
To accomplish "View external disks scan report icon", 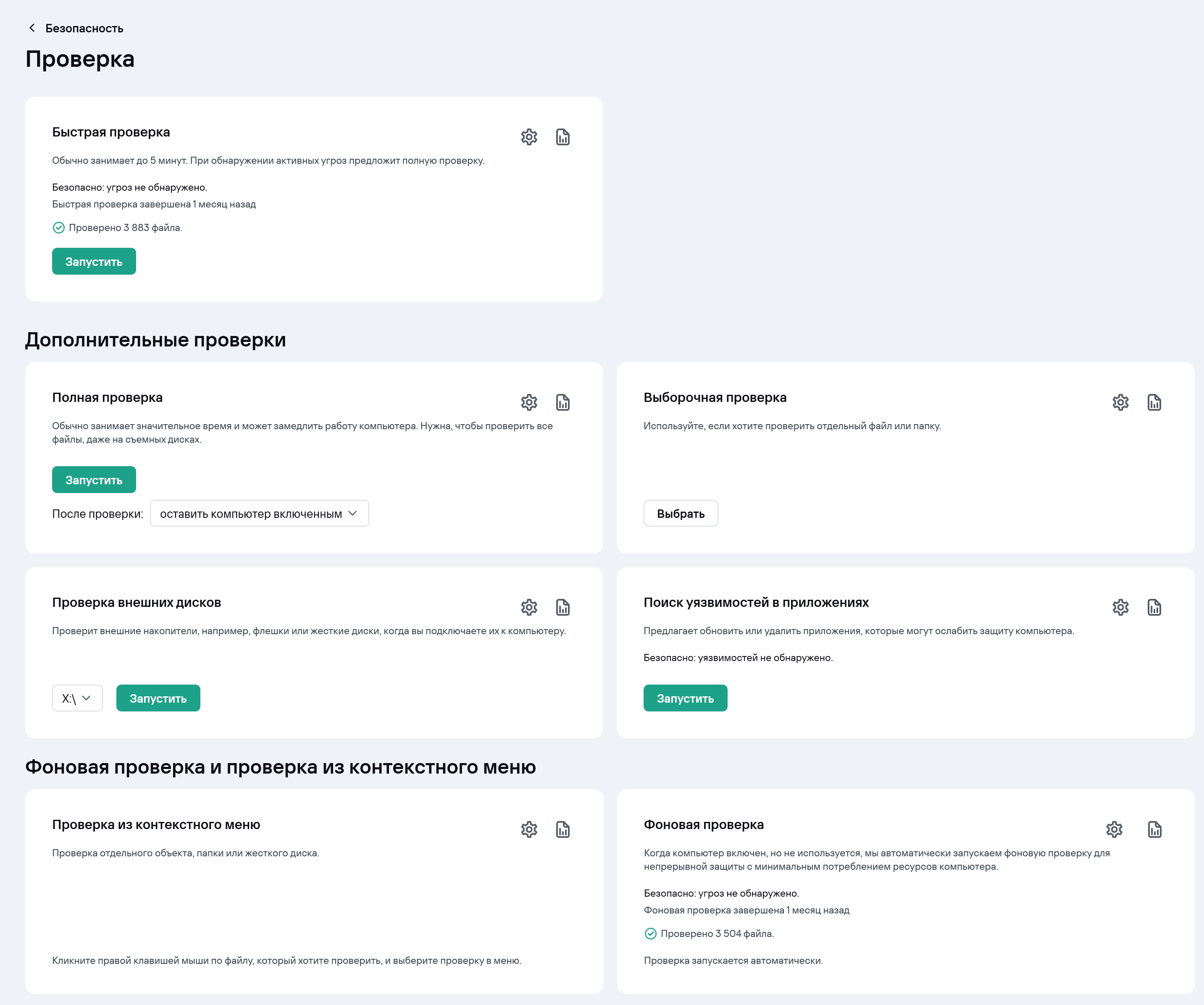I will coord(563,607).
